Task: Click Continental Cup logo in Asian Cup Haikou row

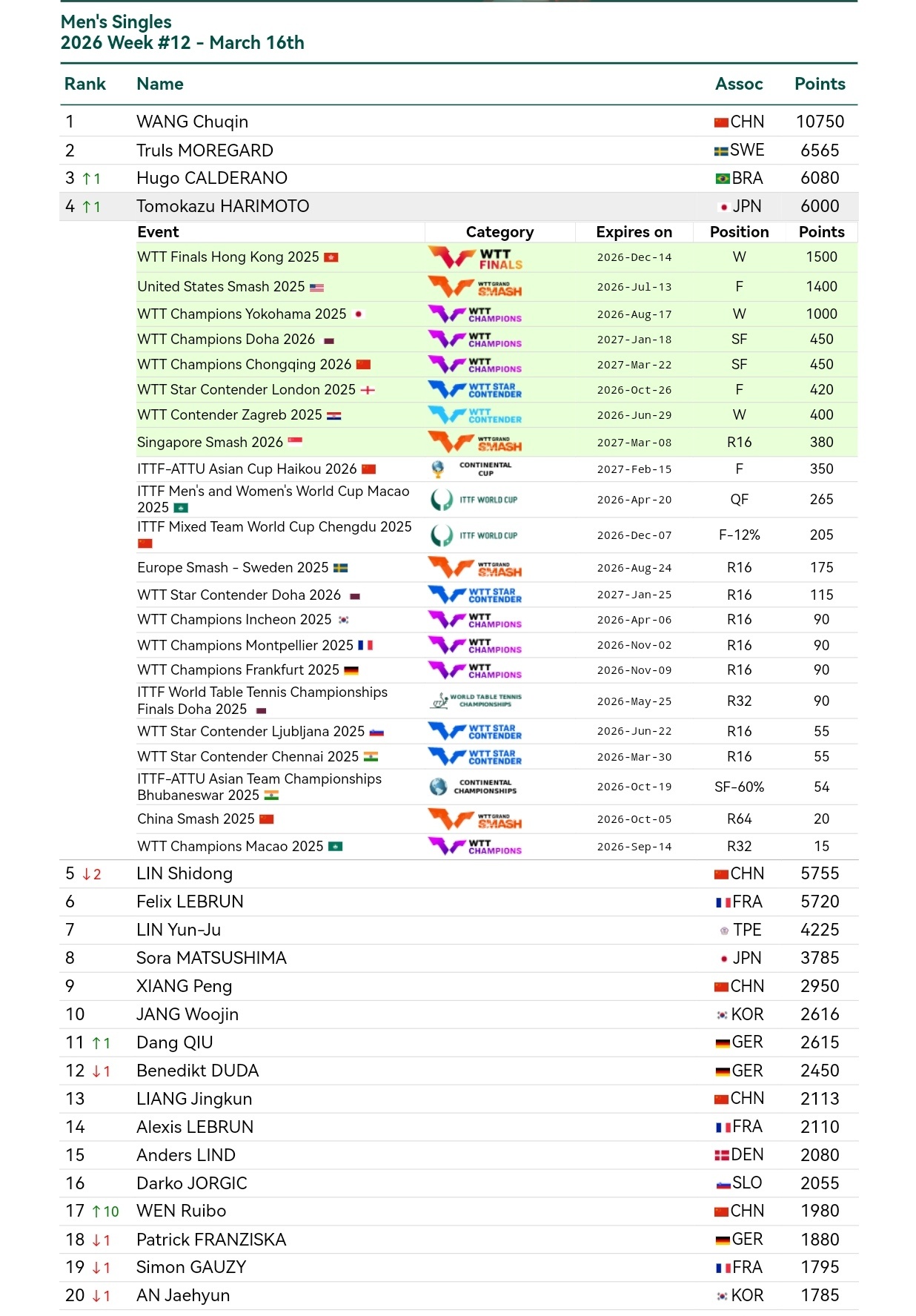Action: click(x=471, y=469)
